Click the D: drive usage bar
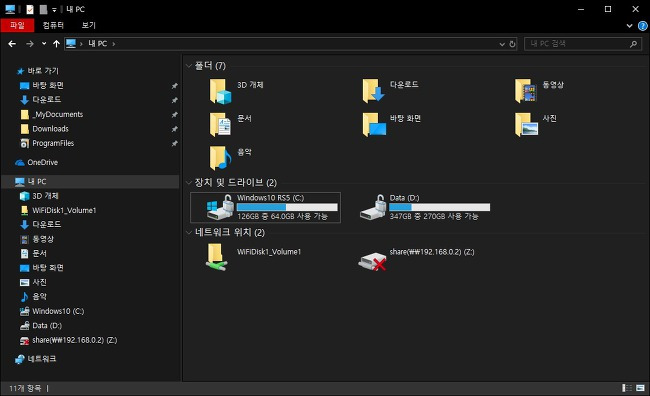650x396 pixels. click(439, 207)
